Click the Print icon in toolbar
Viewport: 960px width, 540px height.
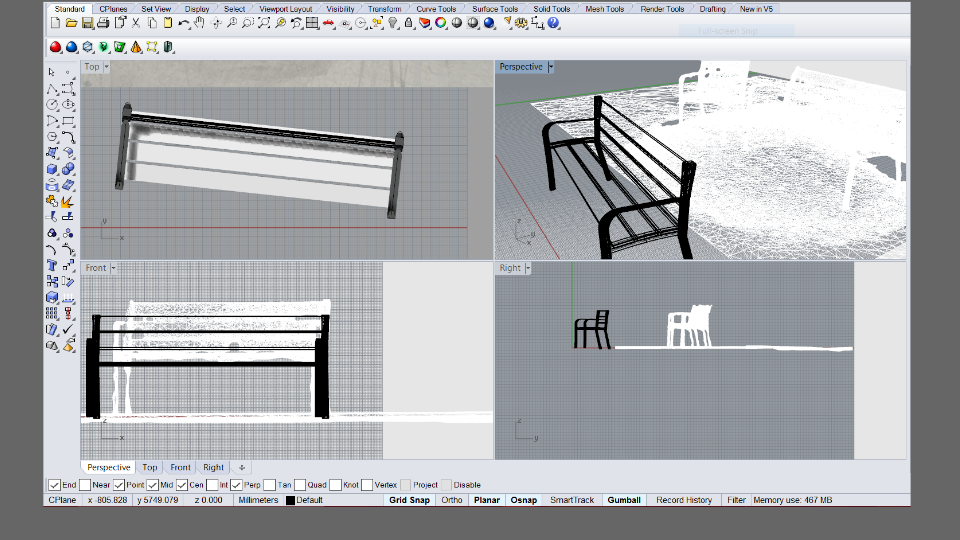103,23
